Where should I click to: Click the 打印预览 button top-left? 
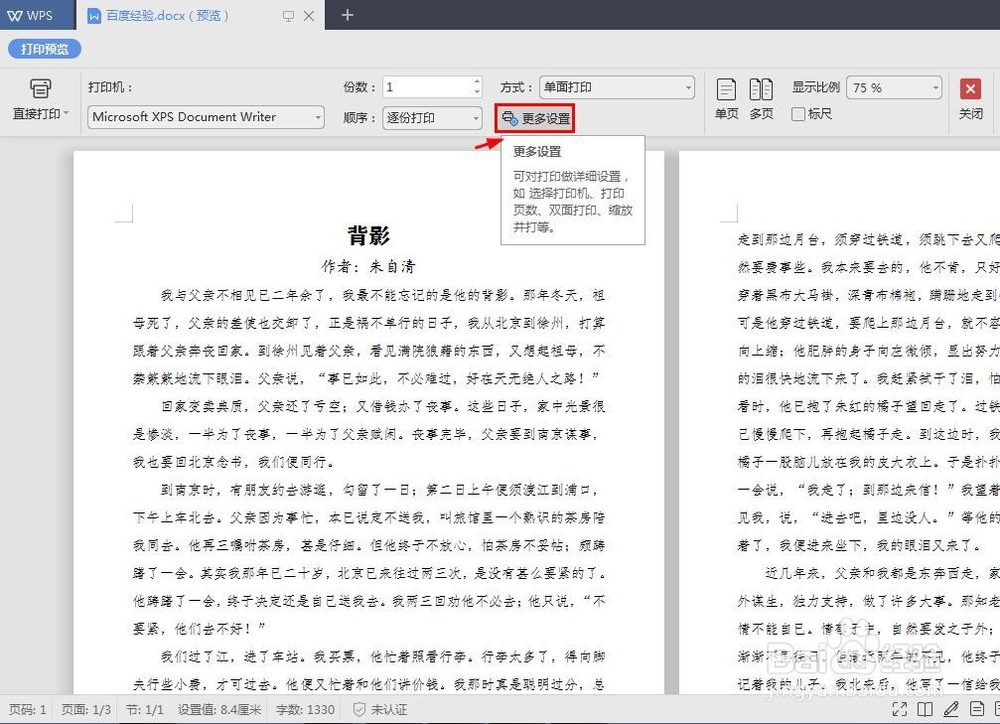[43, 48]
